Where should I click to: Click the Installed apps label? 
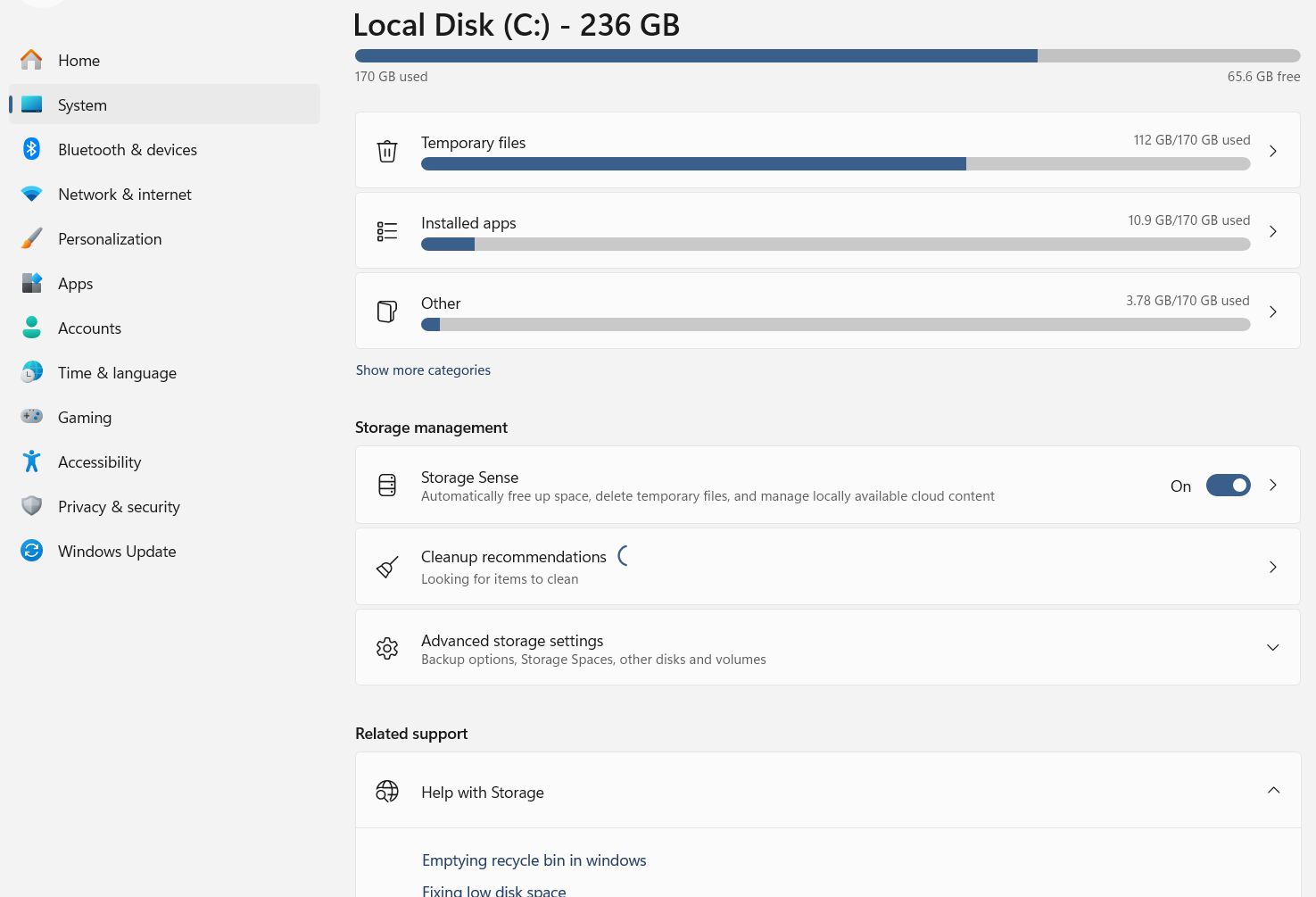point(468,223)
